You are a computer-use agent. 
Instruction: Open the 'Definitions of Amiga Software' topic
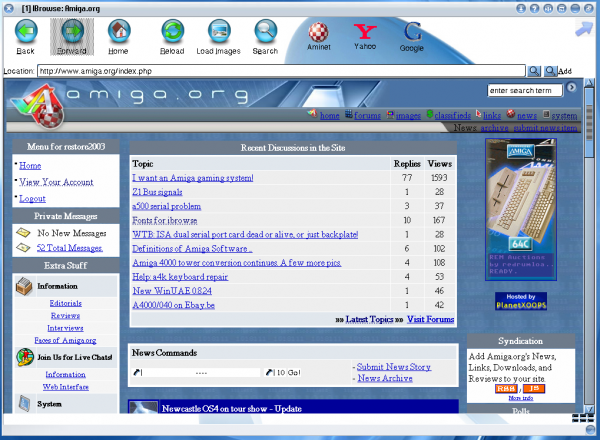click(192, 249)
